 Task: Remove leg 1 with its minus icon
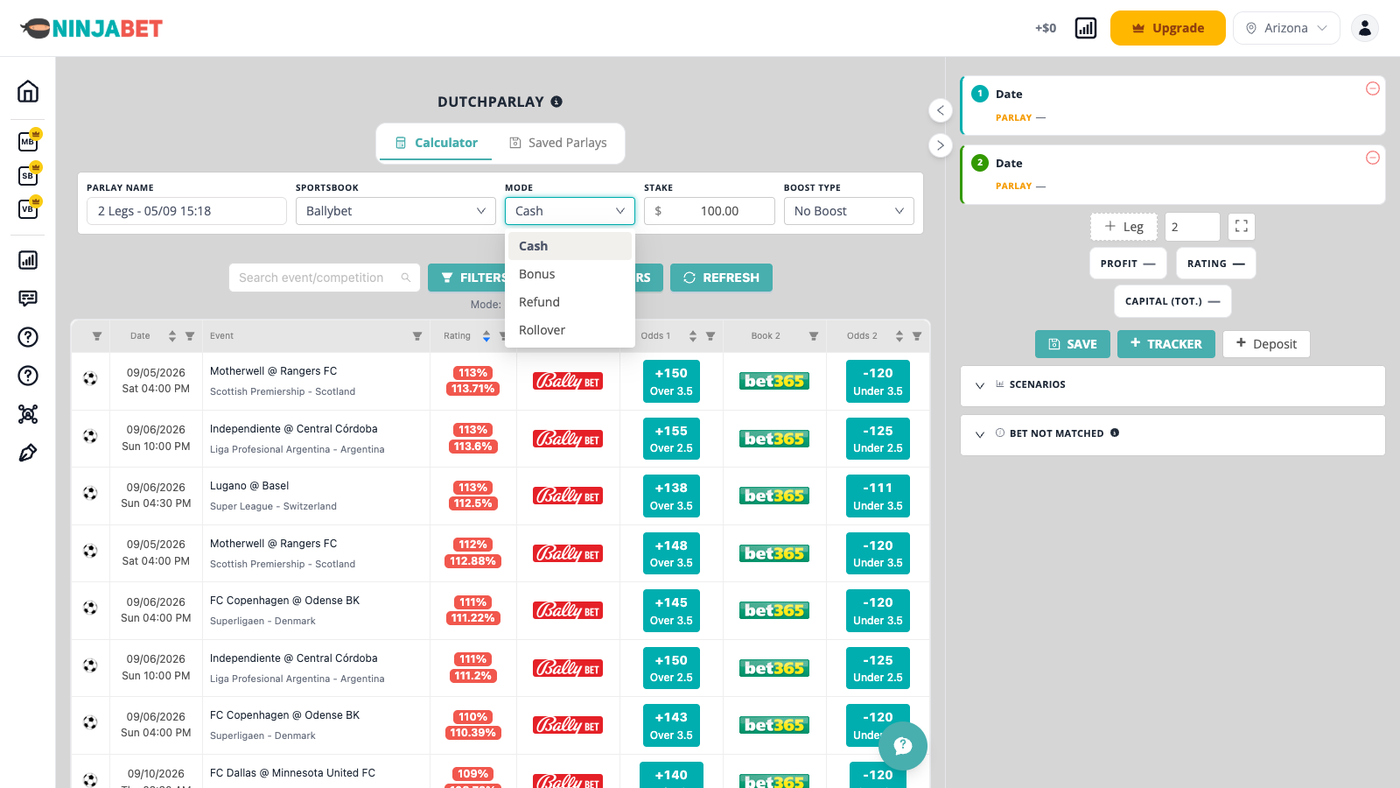coord(1373,89)
